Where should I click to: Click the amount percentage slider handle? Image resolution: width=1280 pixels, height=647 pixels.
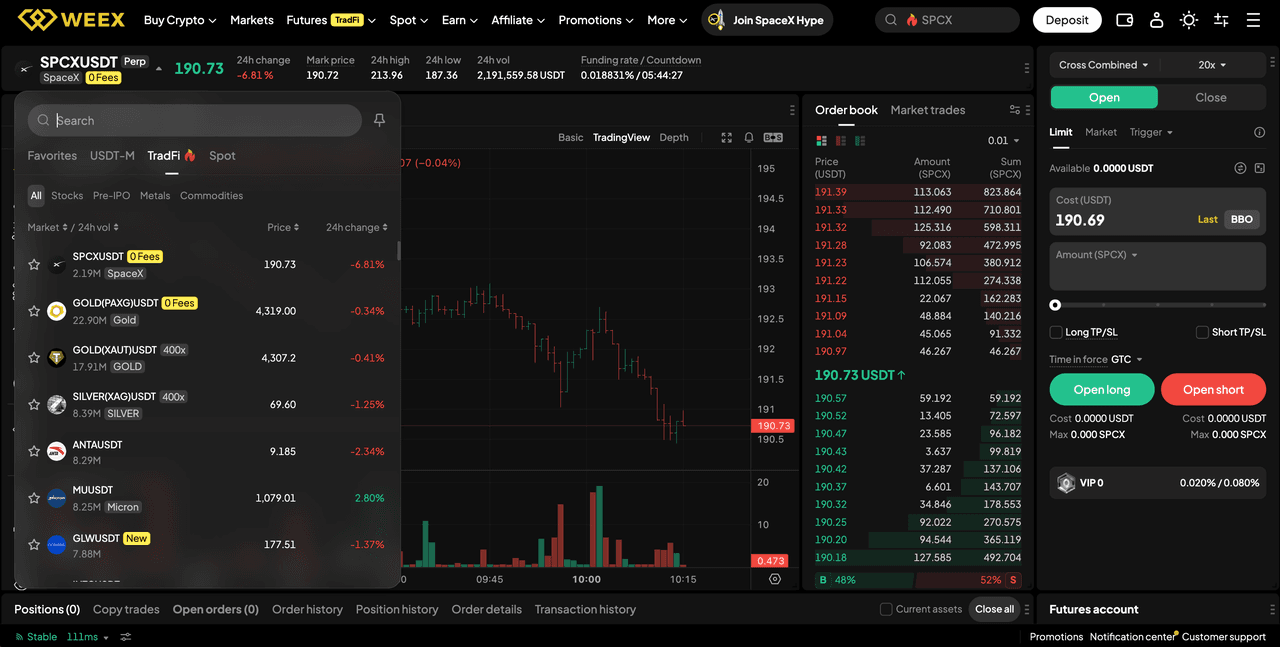pos(1055,305)
